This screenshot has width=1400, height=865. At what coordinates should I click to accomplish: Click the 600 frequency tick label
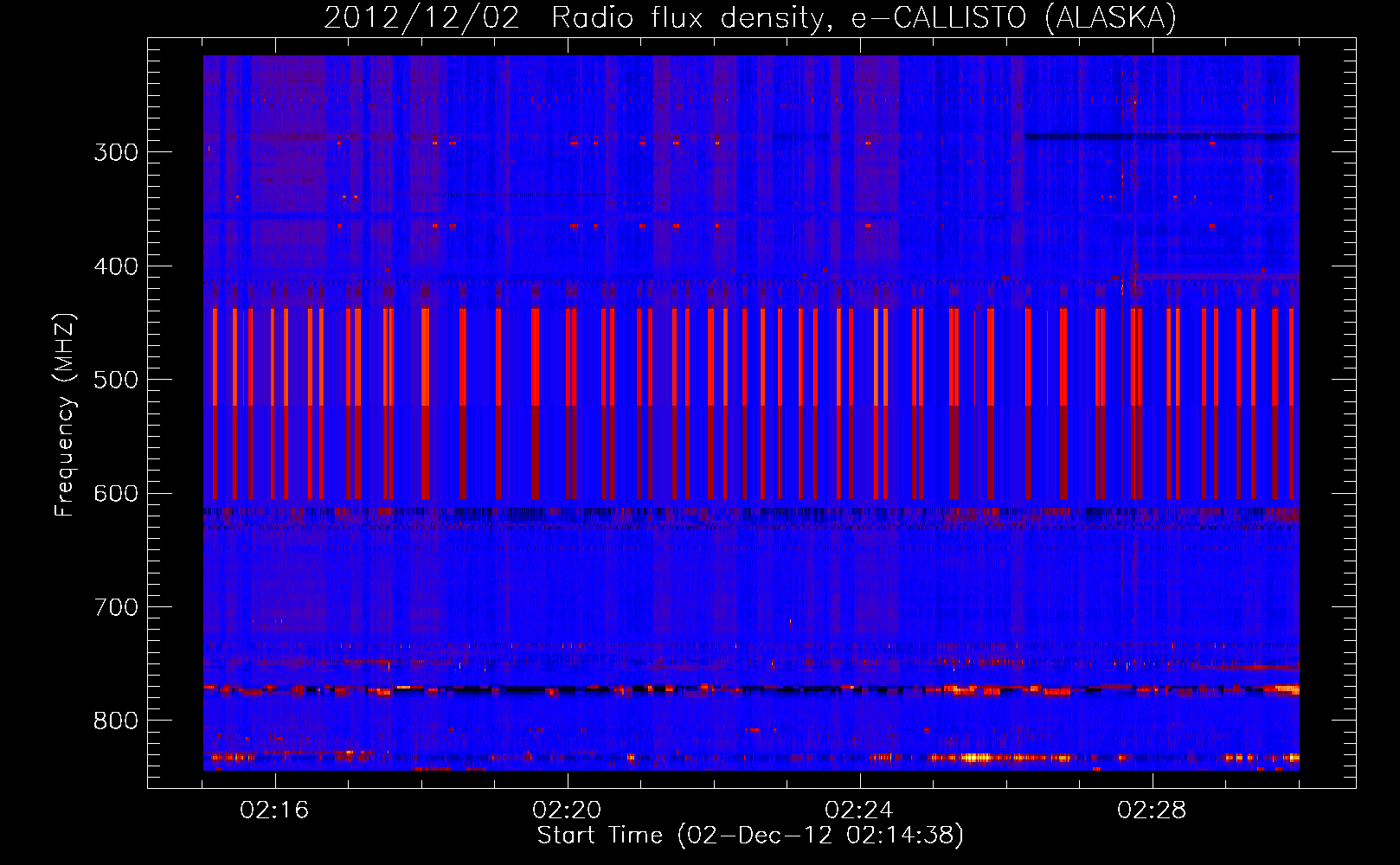pyautogui.click(x=116, y=494)
